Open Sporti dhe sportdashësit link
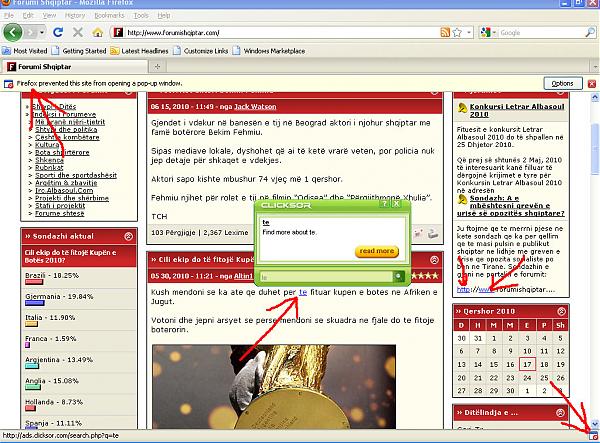This screenshot has width=600, height=443. point(76,175)
